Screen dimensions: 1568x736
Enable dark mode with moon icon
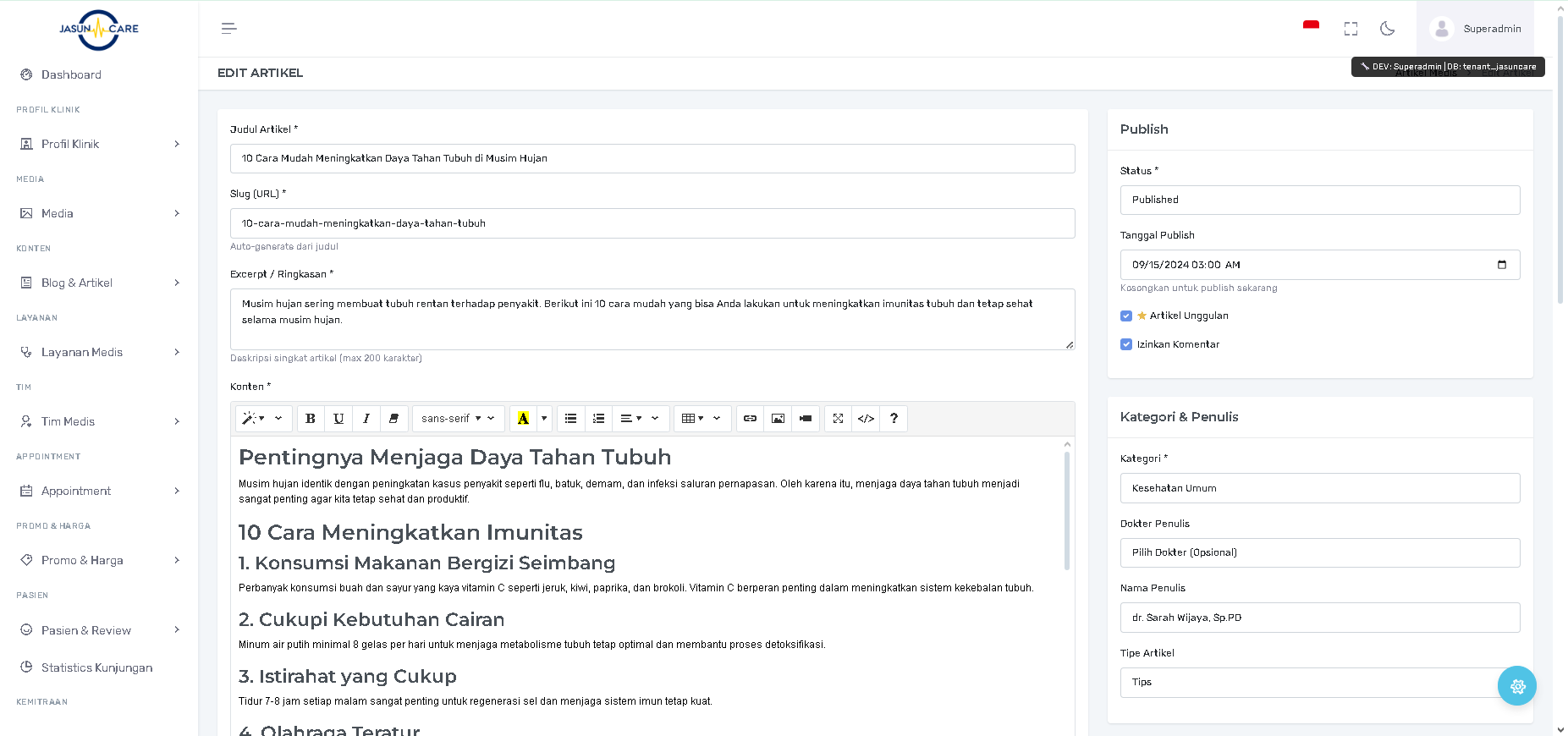tap(1387, 29)
